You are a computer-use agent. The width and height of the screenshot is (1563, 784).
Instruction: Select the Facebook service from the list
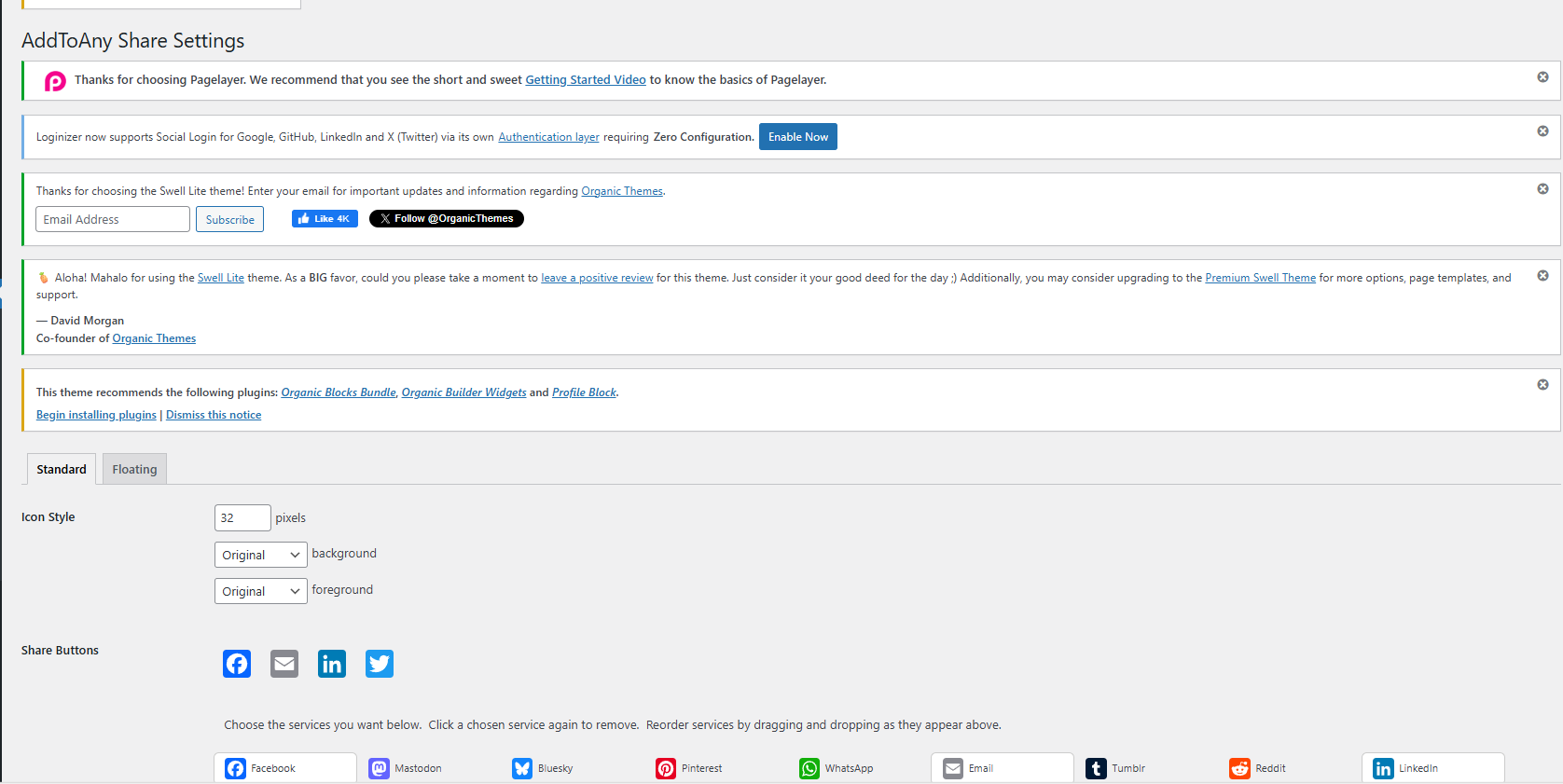click(x=285, y=768)
